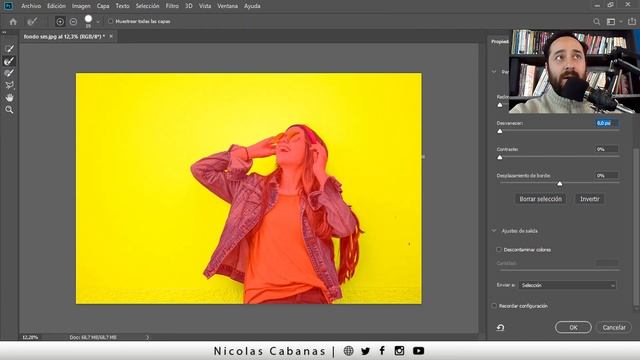640x360 pixels.
Task: Close the fondo ses.jpg document tab
Action: (x=111, y=36)
